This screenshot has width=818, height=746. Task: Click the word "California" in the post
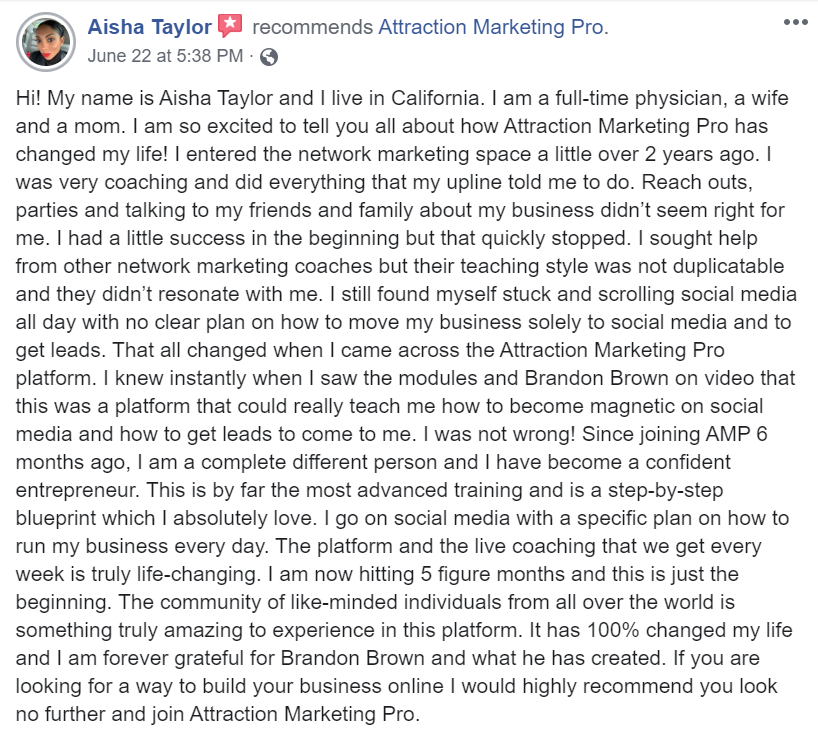coord(438,98)
